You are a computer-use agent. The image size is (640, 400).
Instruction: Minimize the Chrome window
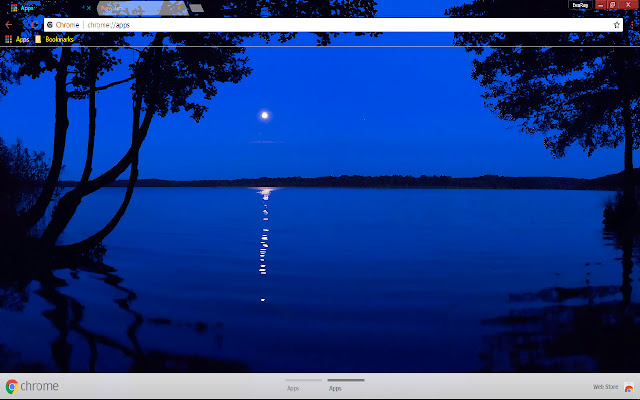(x=600, y=5)
